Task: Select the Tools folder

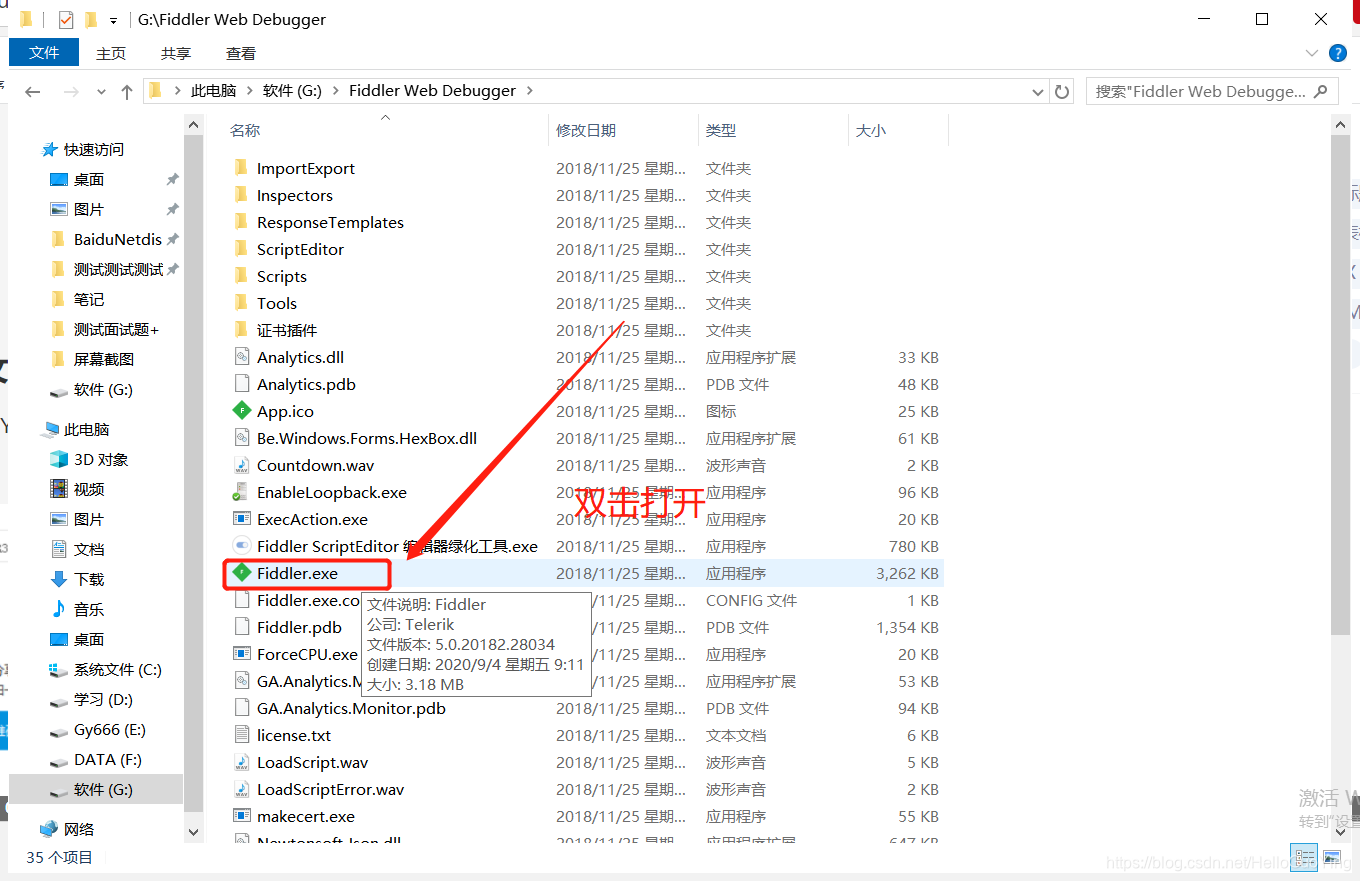Action: tap(276, 303)
